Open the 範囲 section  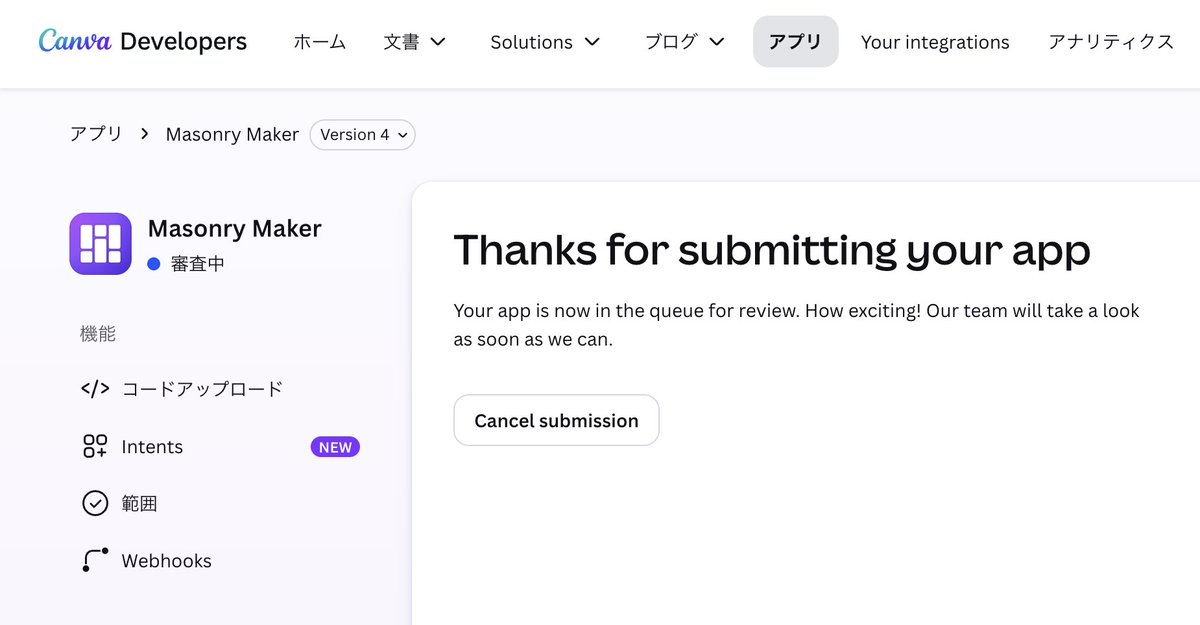click(x=140, y=503)
